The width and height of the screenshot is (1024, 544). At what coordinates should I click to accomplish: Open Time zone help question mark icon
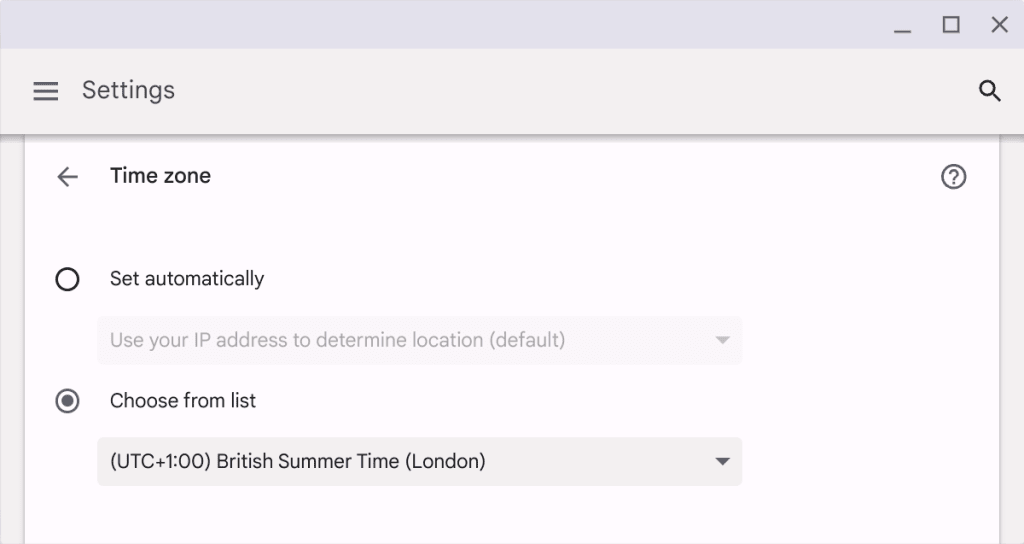pos(953,176)
